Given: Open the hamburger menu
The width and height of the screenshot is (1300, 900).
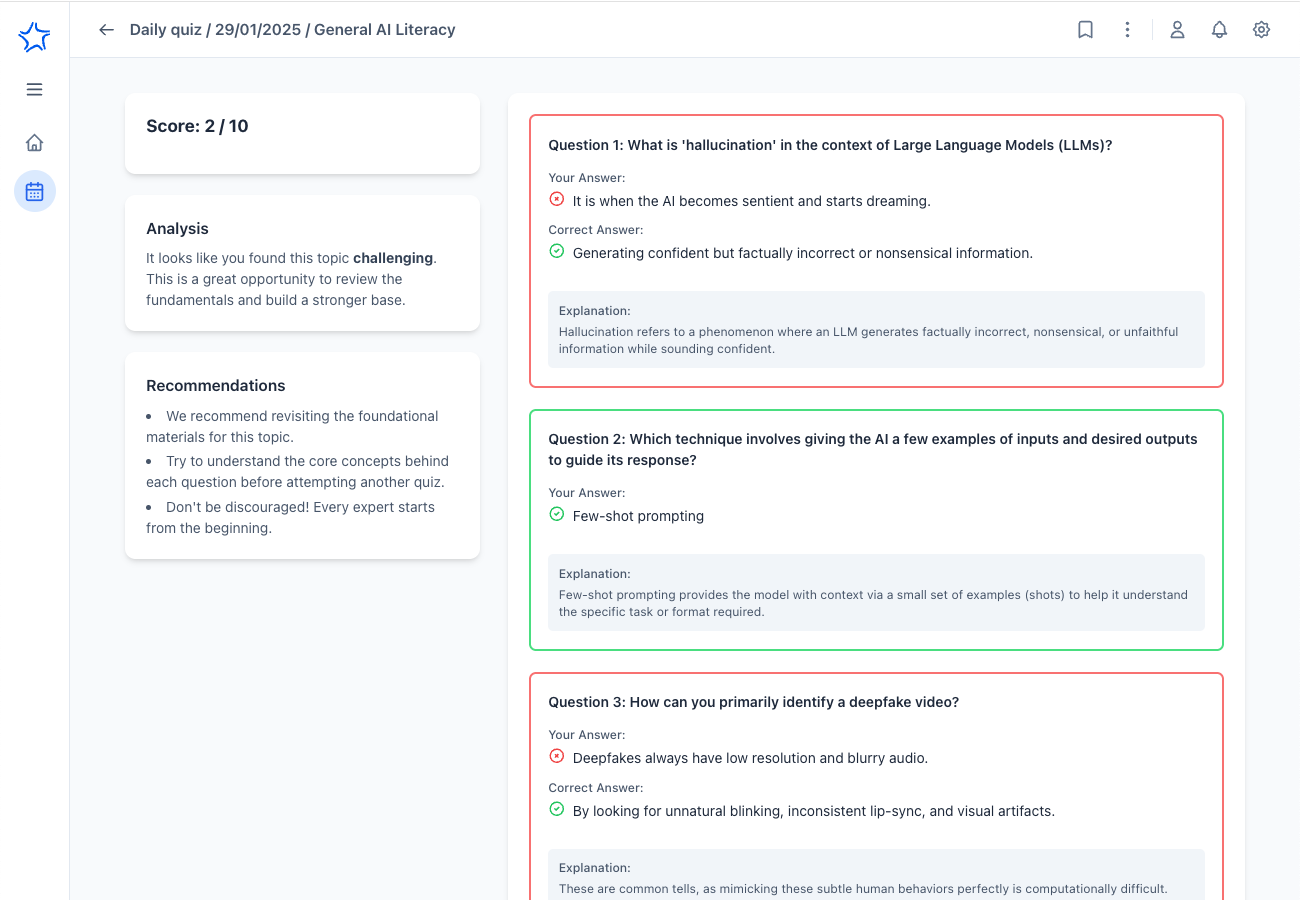Looking at the screenshot, I should (34, 90).
